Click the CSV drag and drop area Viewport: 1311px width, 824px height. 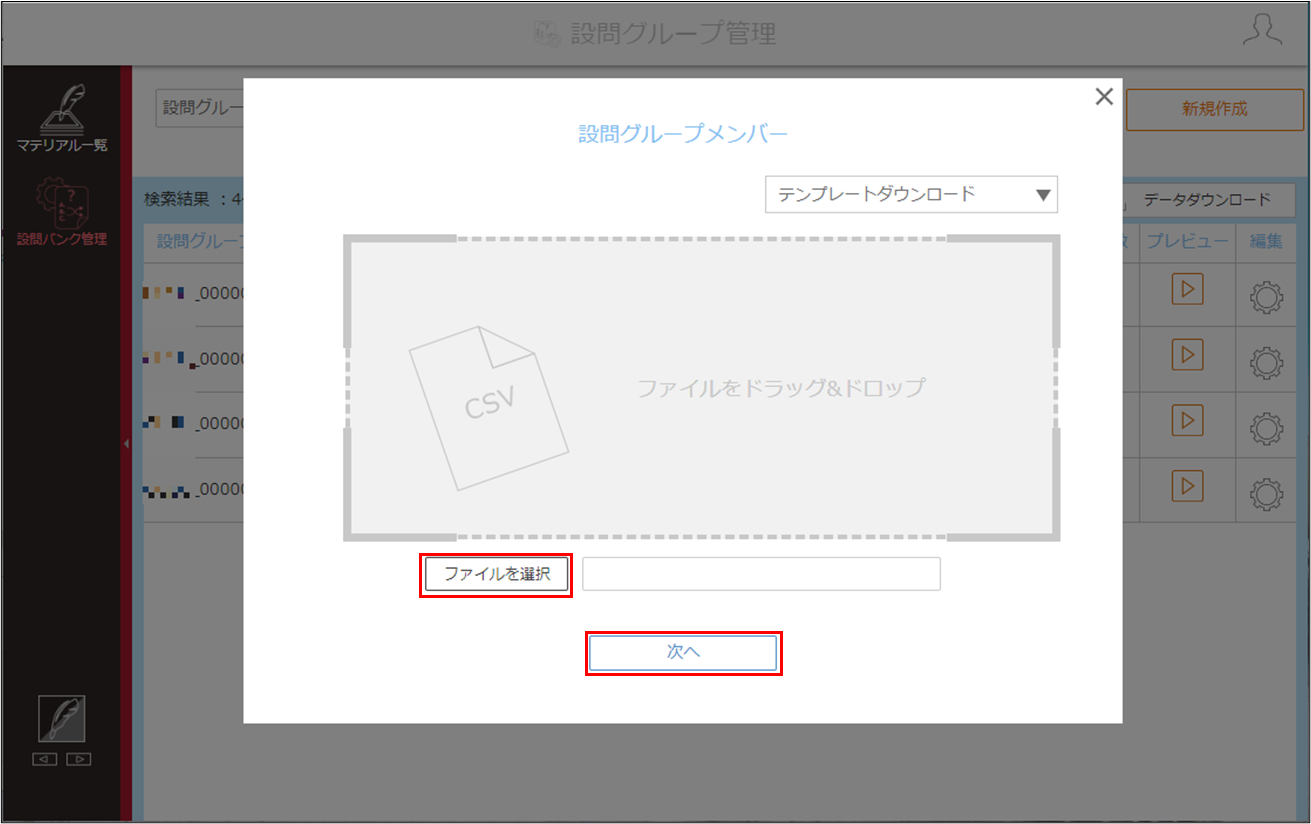point(701,388)
